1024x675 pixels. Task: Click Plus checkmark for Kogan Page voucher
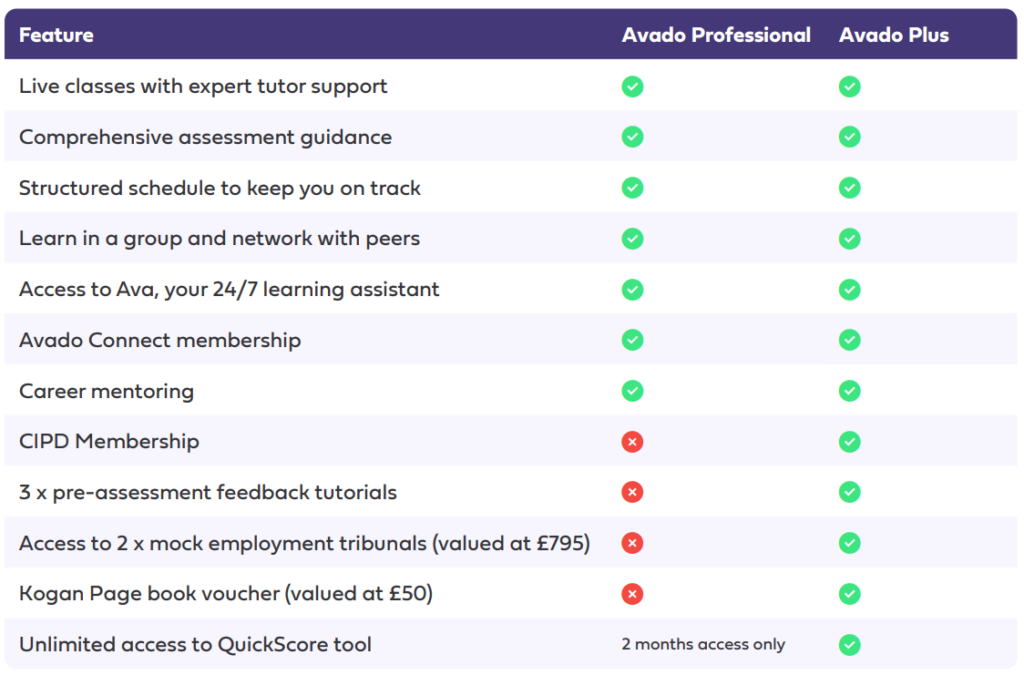[849, 594]
